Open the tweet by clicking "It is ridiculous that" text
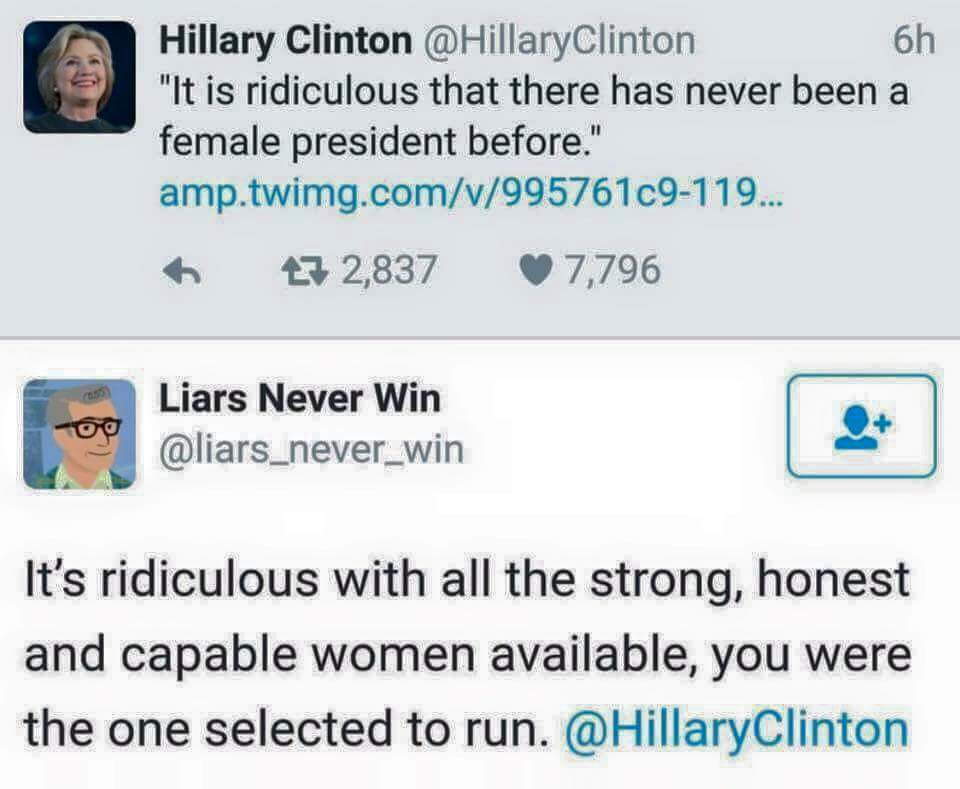Image resolution: width=960 pixels, height=789 pixels. [x=330, y=92]
